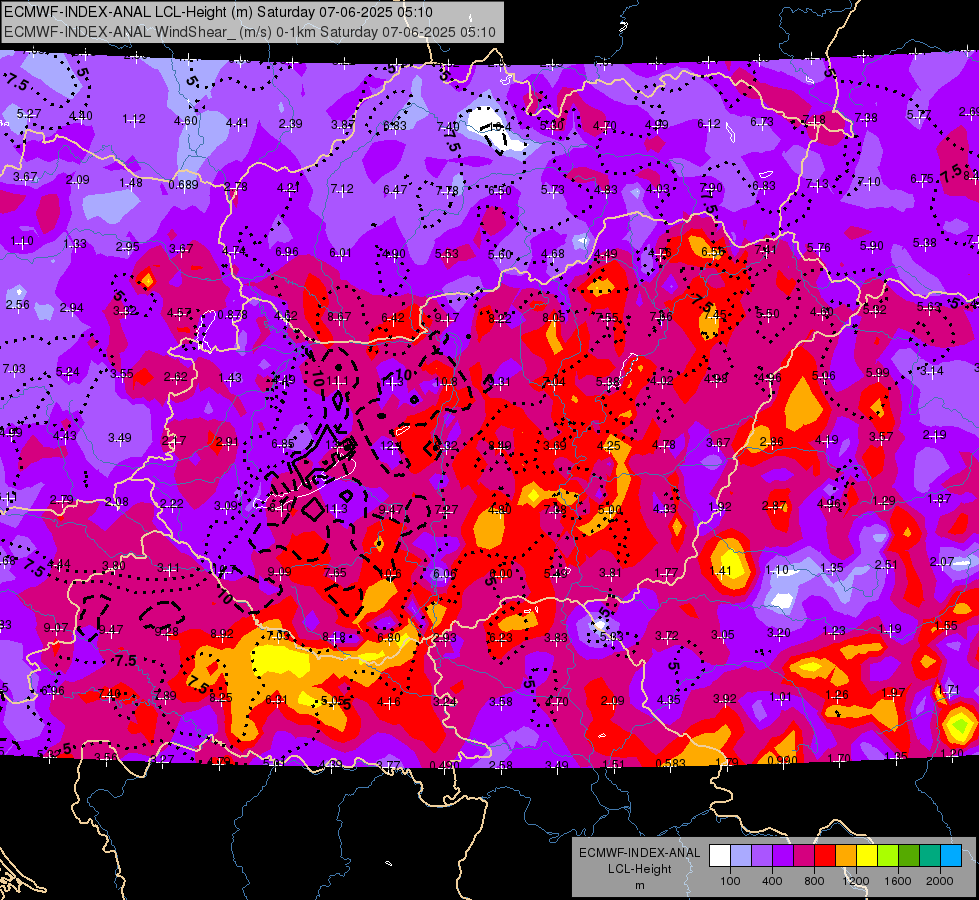Click the red swatch in the legend

pos(825,856)
